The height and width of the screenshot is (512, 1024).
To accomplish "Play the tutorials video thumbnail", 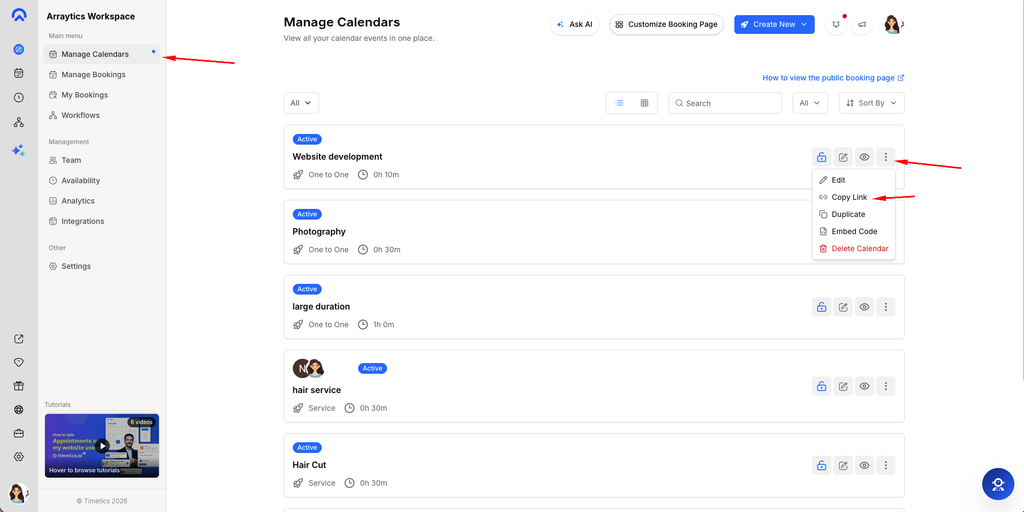I will [x=102, y=445].
